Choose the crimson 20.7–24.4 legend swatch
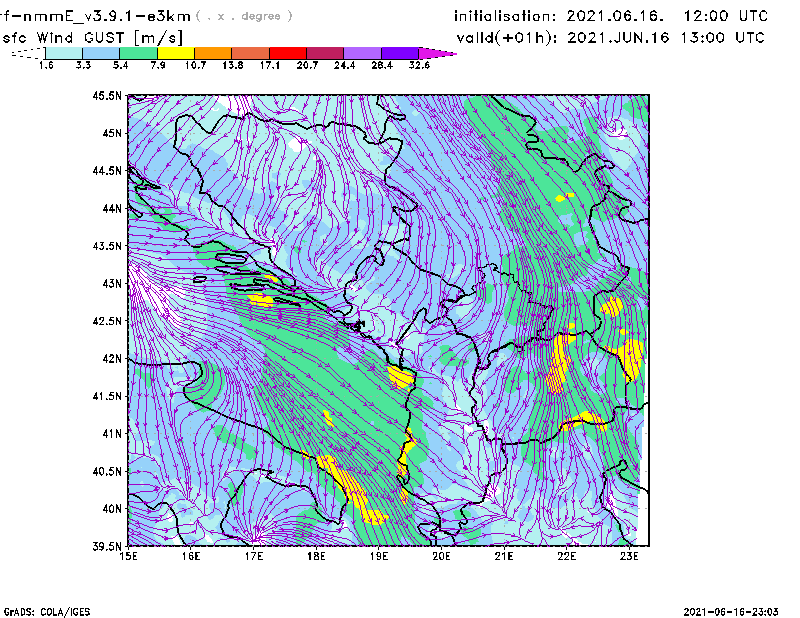The image size is (800, 618). [325, 53]
